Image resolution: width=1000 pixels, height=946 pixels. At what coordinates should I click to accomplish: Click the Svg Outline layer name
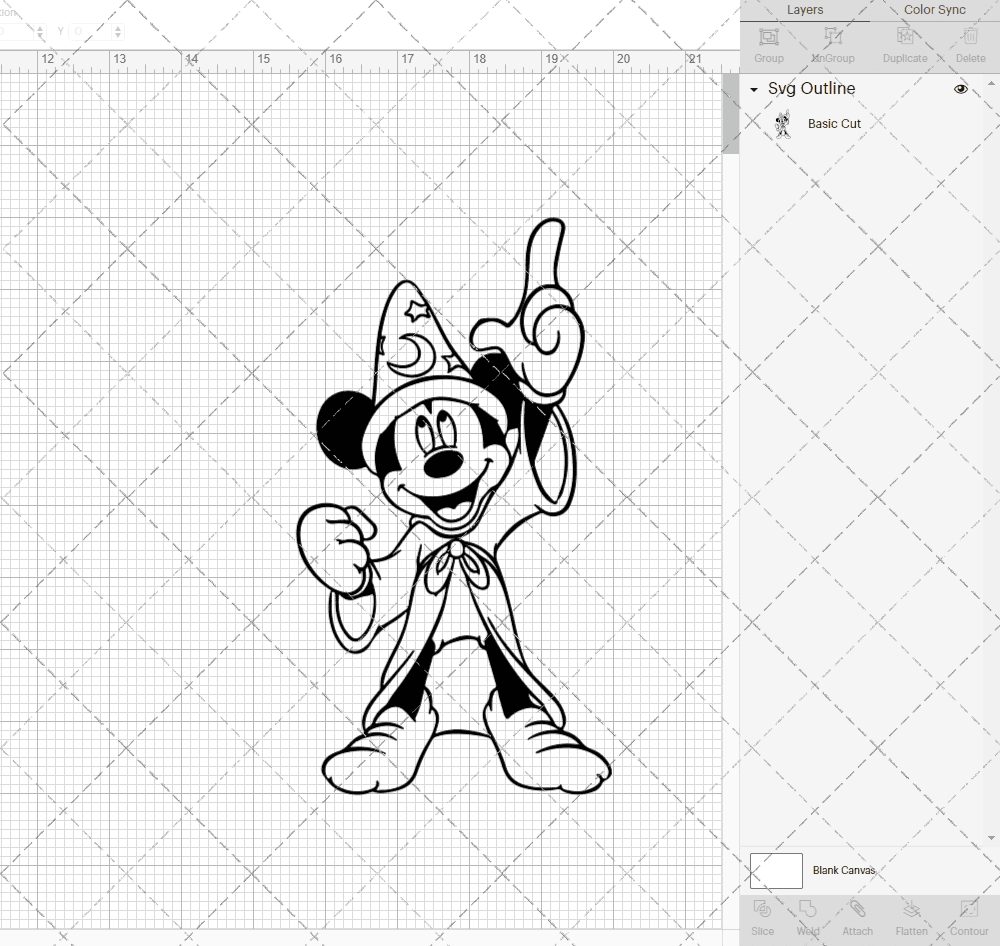(x=811, y=89)
